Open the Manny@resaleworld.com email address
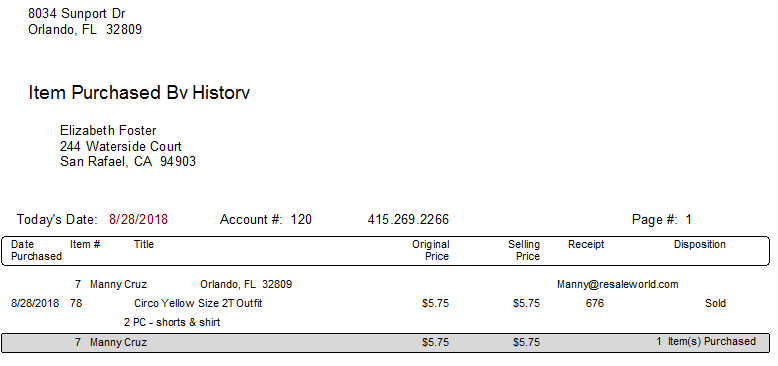 click(x=617, y=284)
